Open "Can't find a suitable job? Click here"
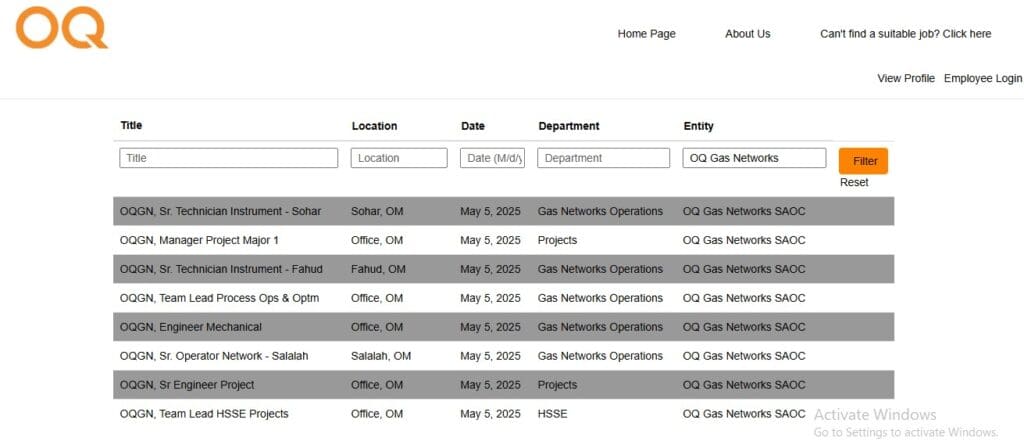This screenshot has height=441, width=1024. 906,34
